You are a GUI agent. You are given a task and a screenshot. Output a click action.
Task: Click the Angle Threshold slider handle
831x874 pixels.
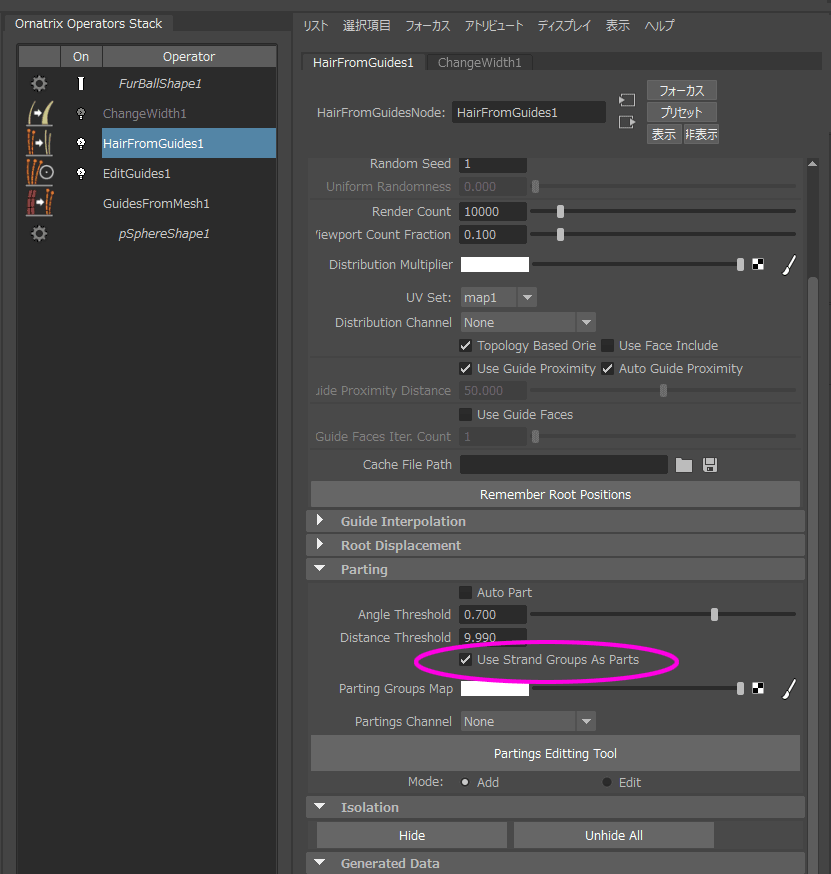(714, 615)
